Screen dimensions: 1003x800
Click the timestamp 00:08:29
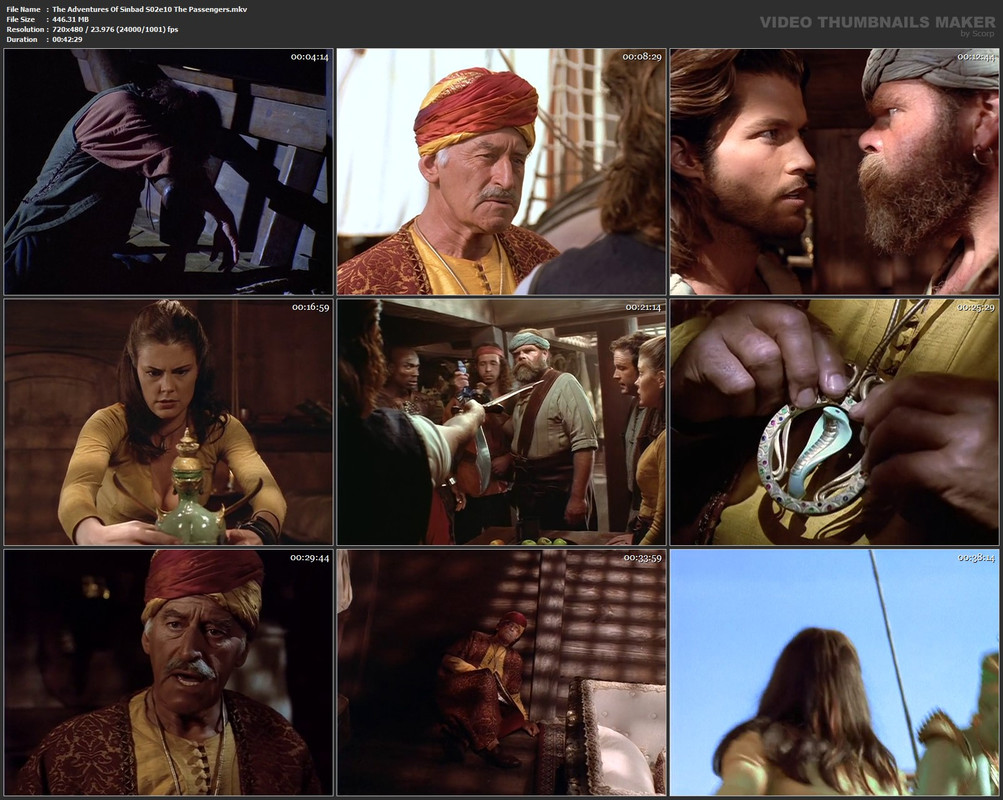(x=642, y=57)
